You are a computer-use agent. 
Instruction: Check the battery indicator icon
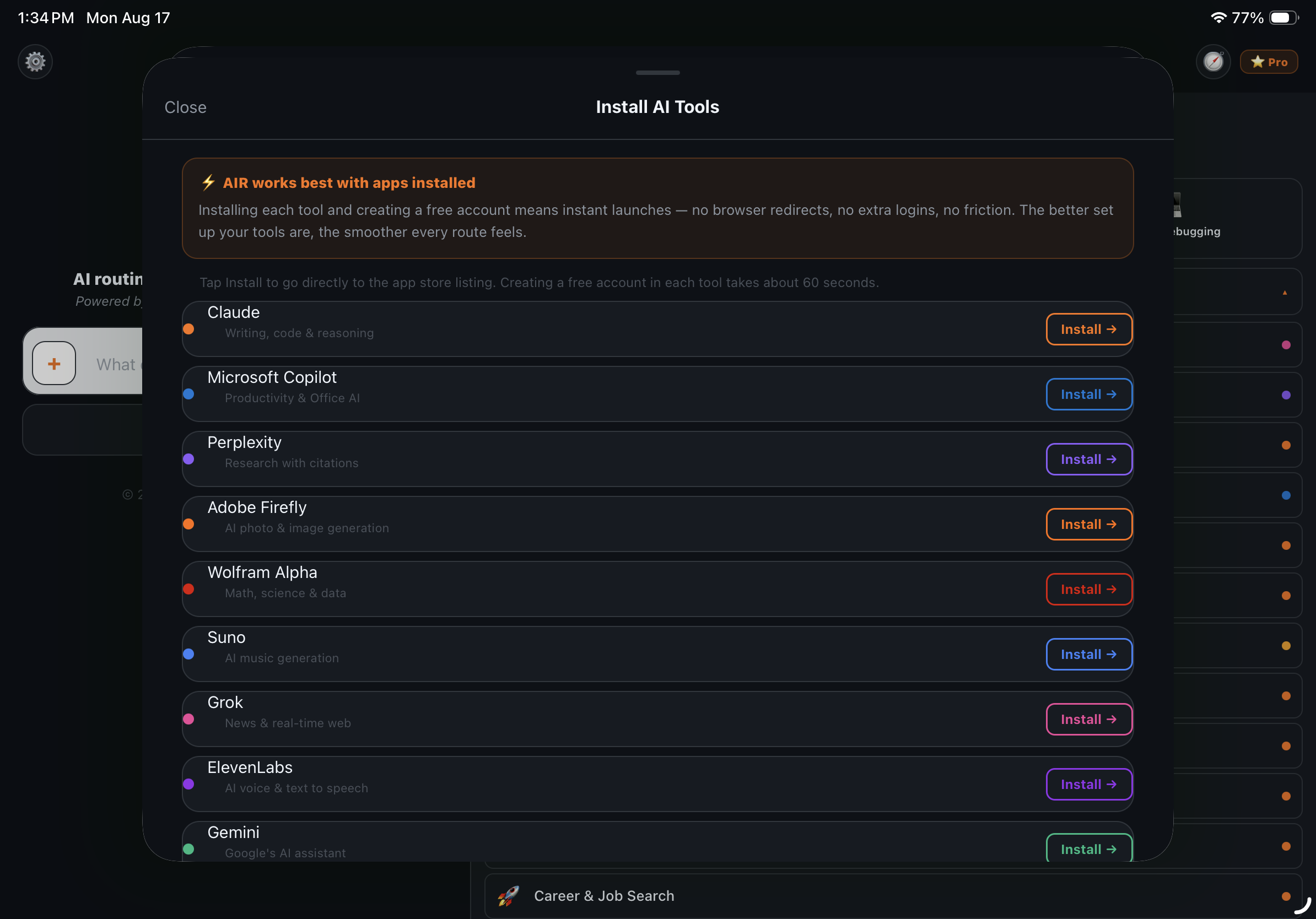tap(1283, 18)
